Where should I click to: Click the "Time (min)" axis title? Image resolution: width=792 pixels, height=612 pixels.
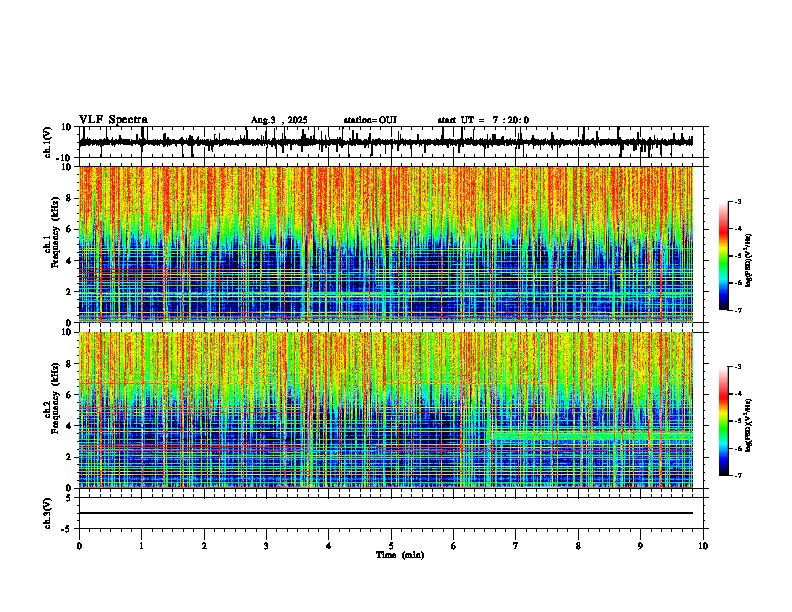(400, 555)
